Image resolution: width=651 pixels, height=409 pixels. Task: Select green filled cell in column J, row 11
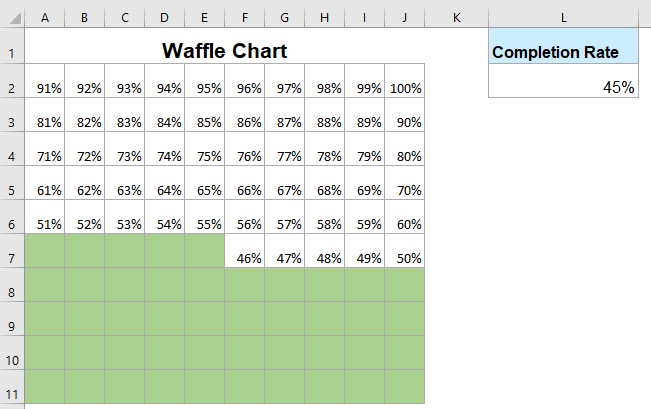[405, 387]
